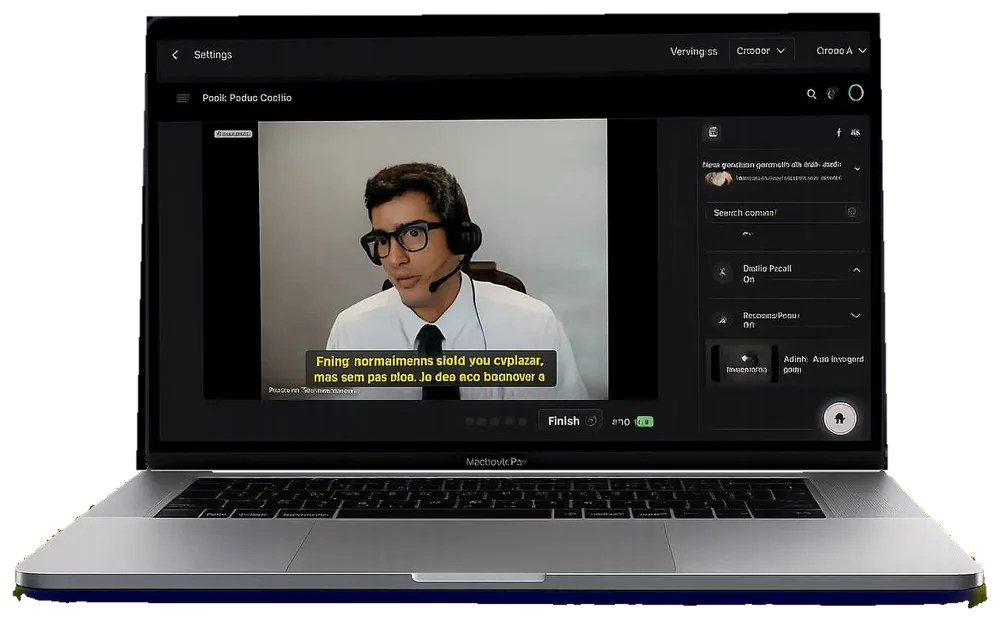Click the Pooli: Poduc Coollio title
Screen dimensions: 1000x621
(x=247, y=98)
